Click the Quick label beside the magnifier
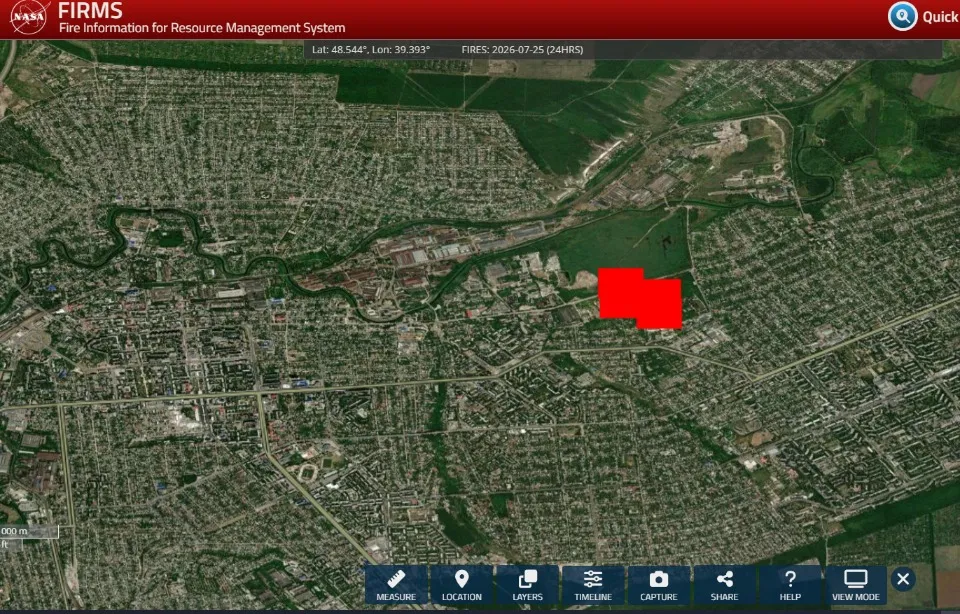Image resolution: width=960 pixels, height=614 pixels. (940, 17)
